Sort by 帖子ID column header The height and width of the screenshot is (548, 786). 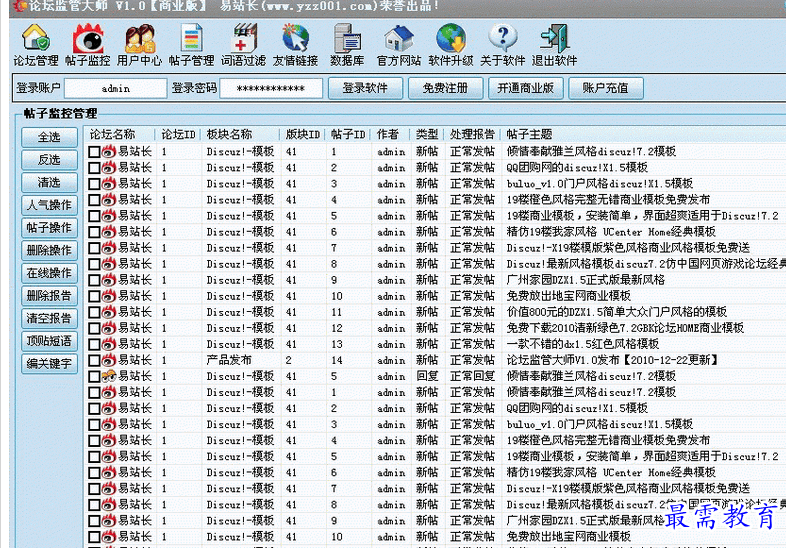click(x=348, y=134)
